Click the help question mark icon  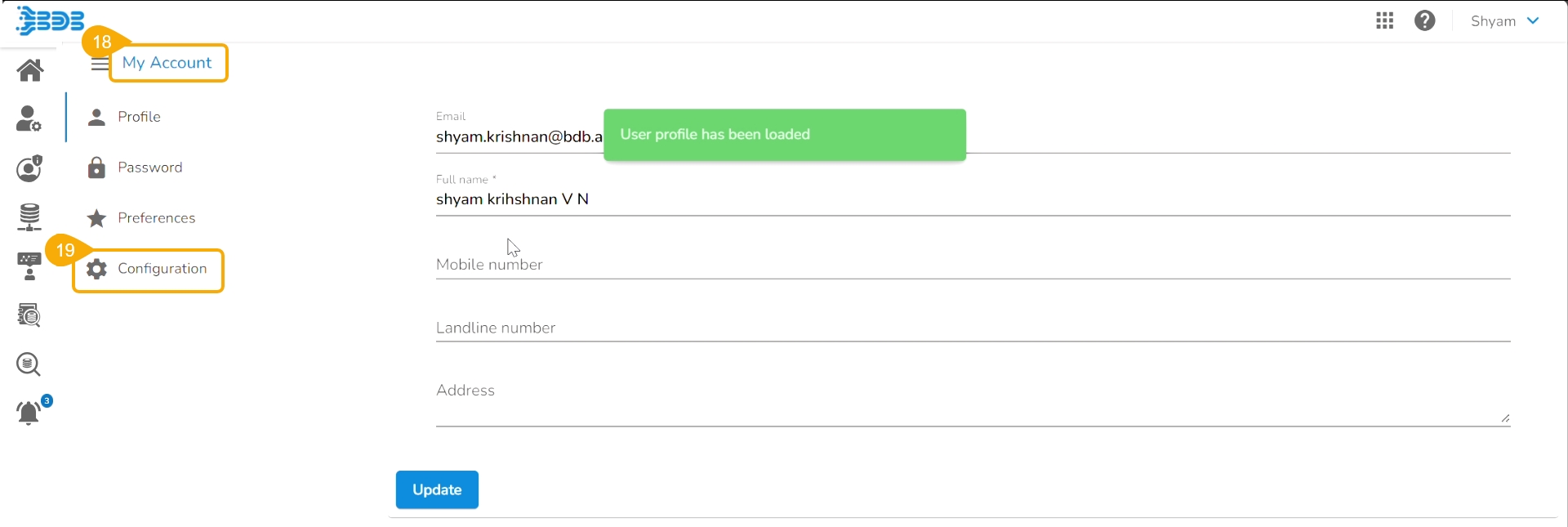[x=1425, y=21]
